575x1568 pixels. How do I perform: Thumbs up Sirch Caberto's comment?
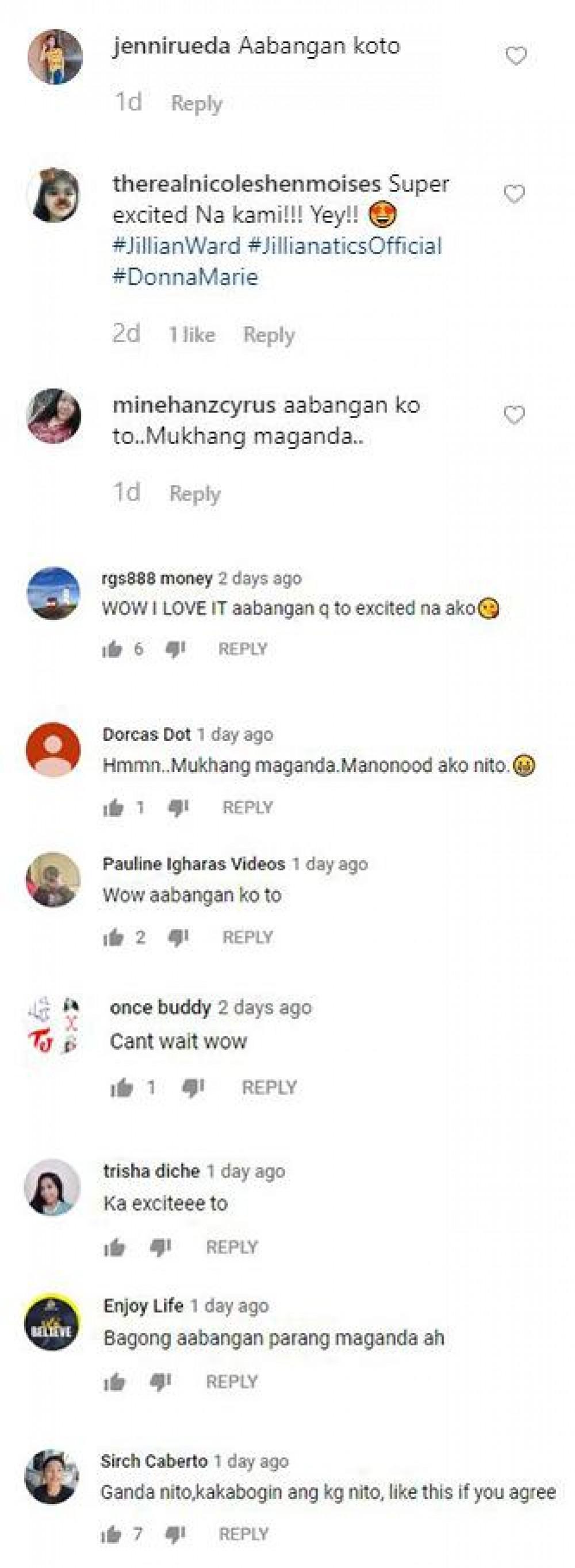click(112, 1534)
